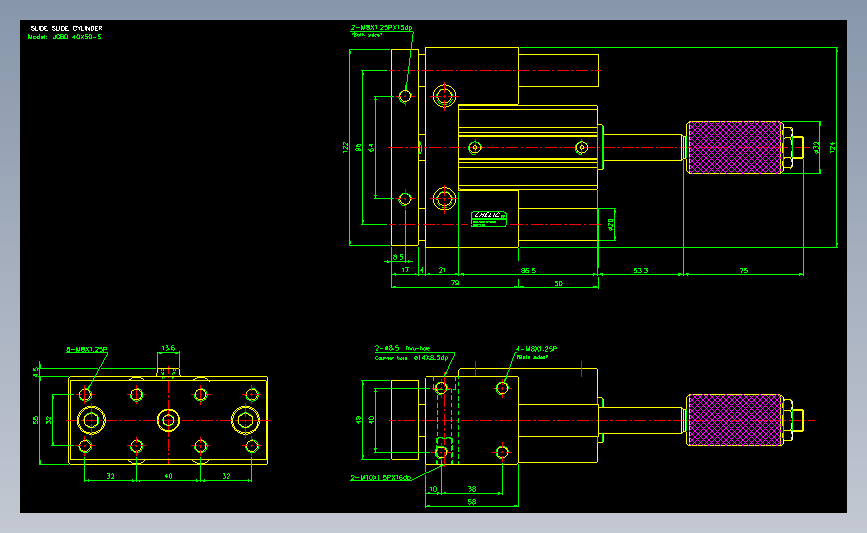Select the 4.5 dimension text
Image resolution: width=867 pixels, height=533 pixels.
36,372
